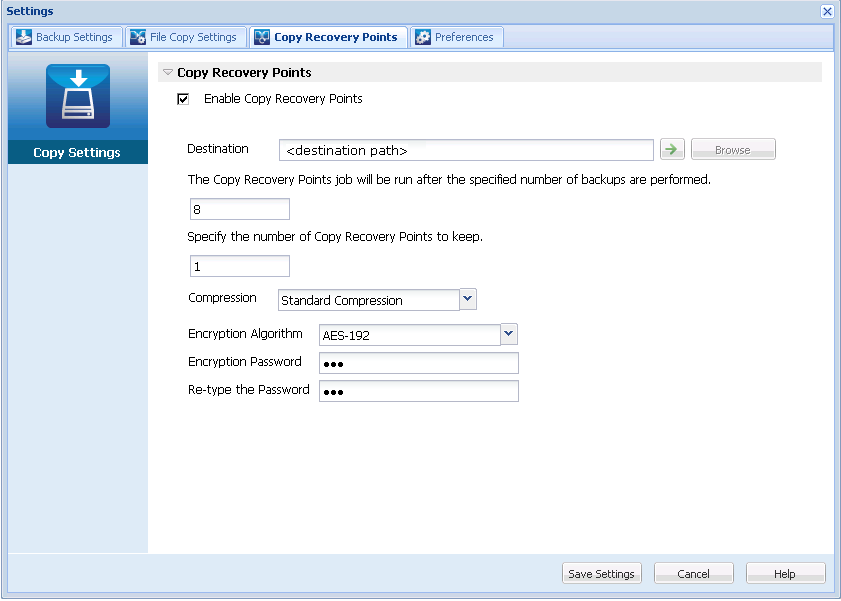
Task: Click the Backup Settings disk icon
Action: point(24,36)
